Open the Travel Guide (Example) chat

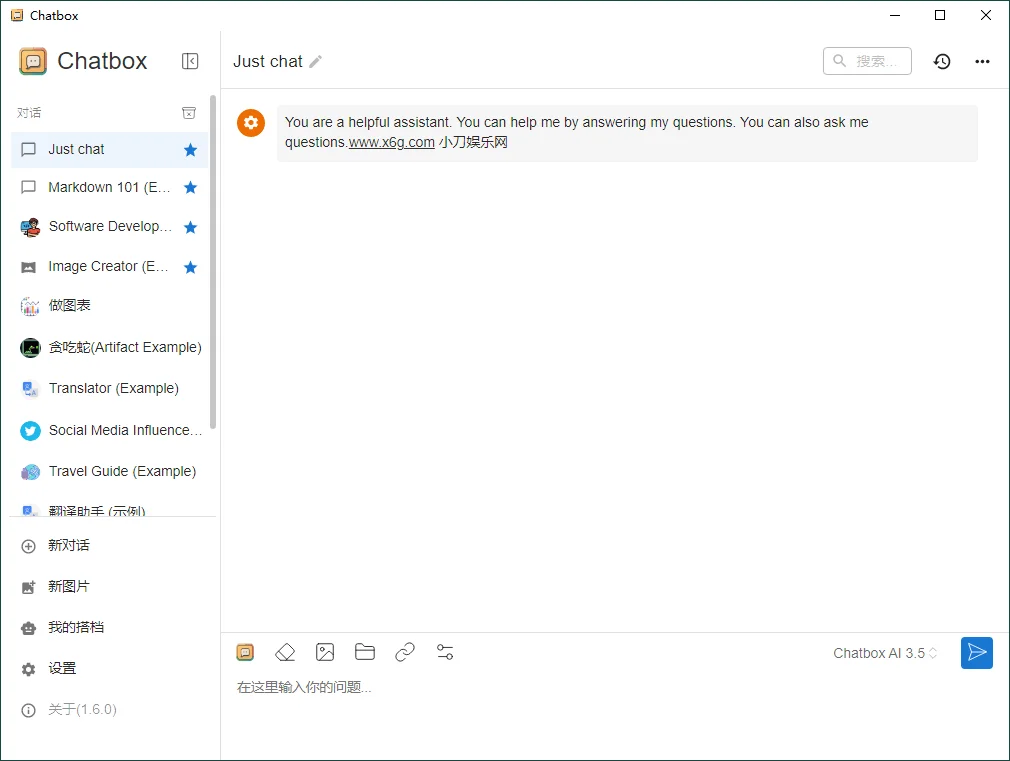coord(113,471)
